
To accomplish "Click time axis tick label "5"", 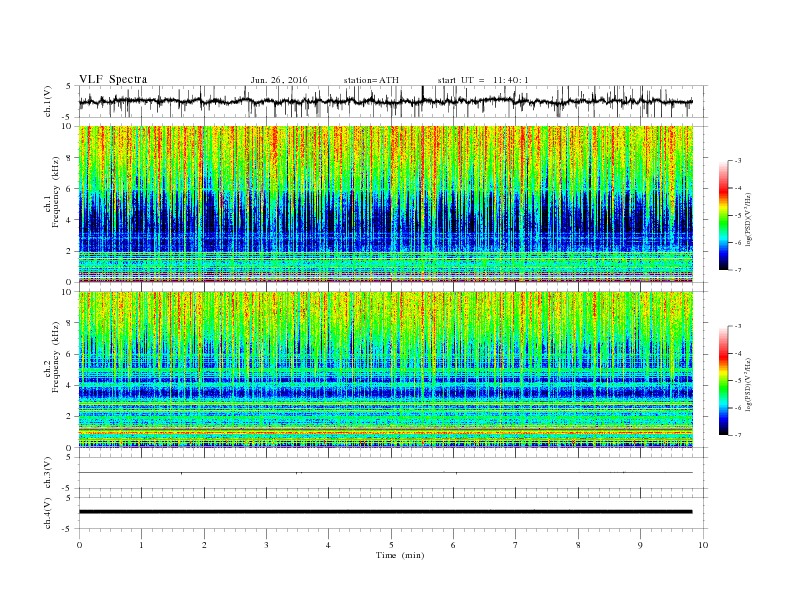I will (x=391, y=545).
